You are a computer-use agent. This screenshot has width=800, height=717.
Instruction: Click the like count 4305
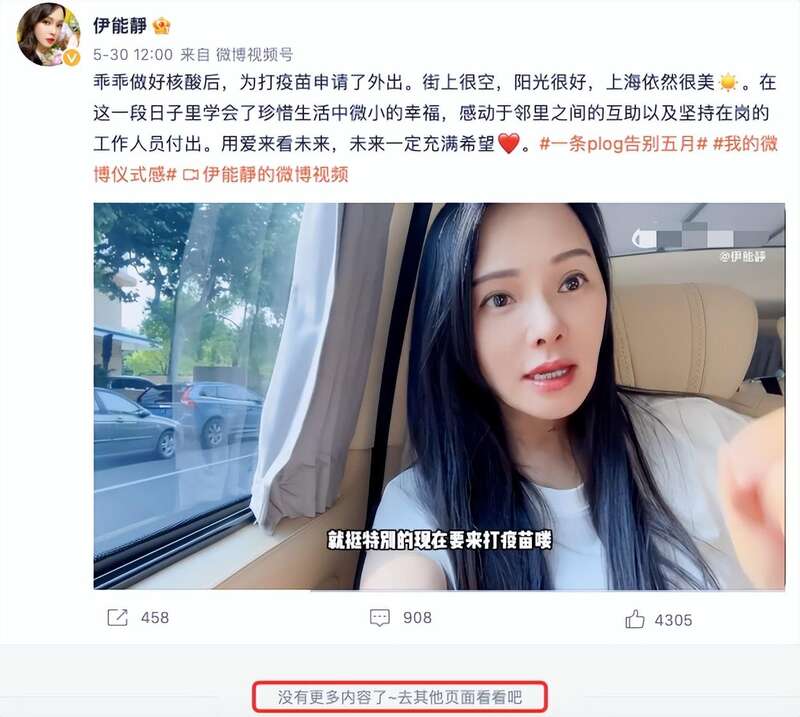(x=673, y=620)
